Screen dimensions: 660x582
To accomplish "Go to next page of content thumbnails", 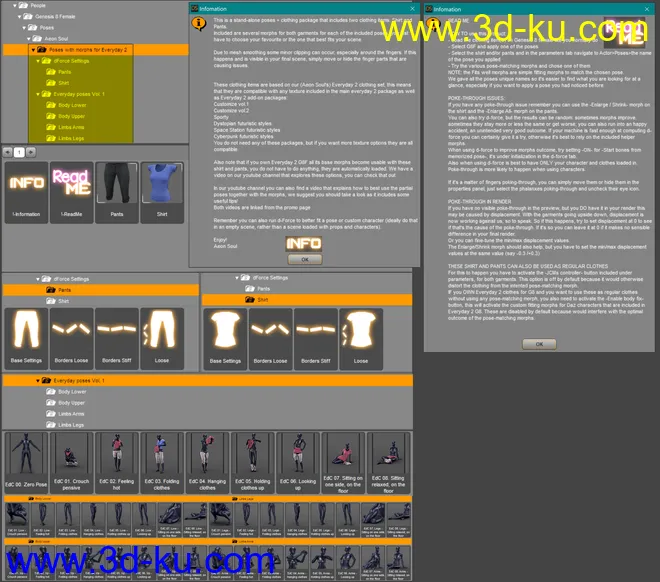I will click(x=30, y=152).
